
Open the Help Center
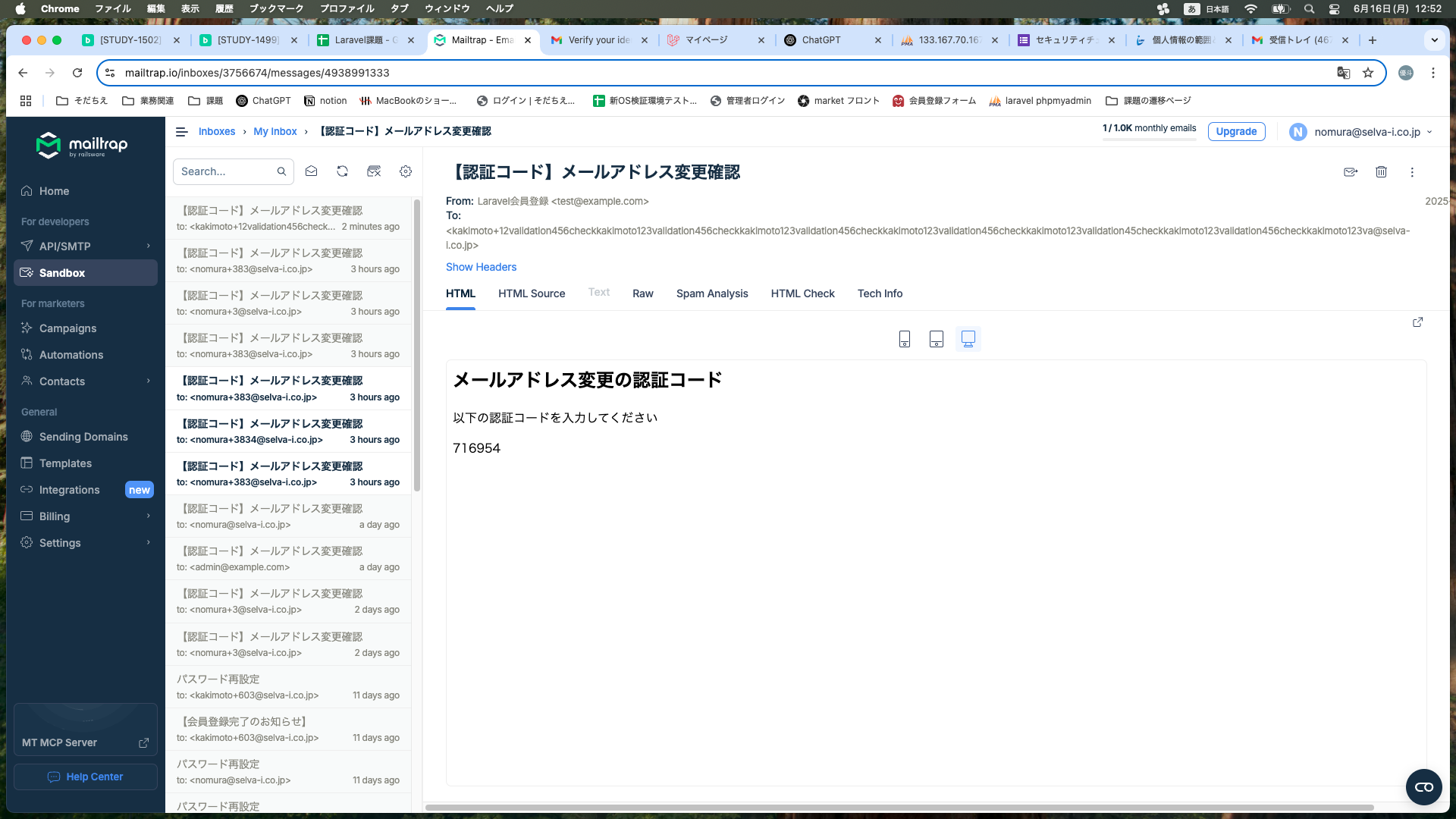pos(85,777)
